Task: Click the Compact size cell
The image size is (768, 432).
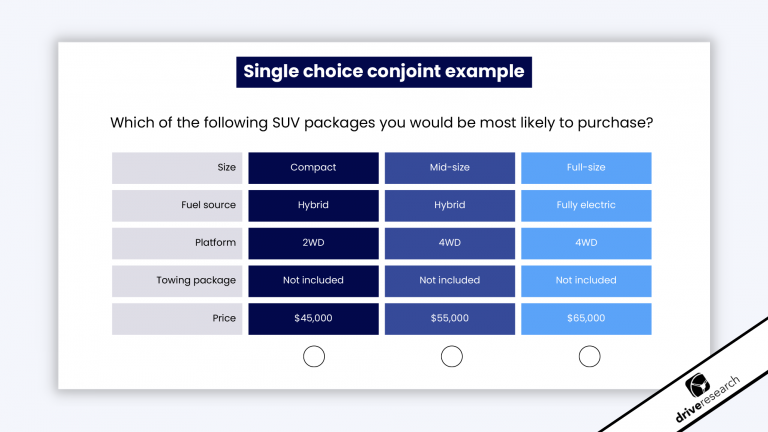Action: [x=313, y=168]
